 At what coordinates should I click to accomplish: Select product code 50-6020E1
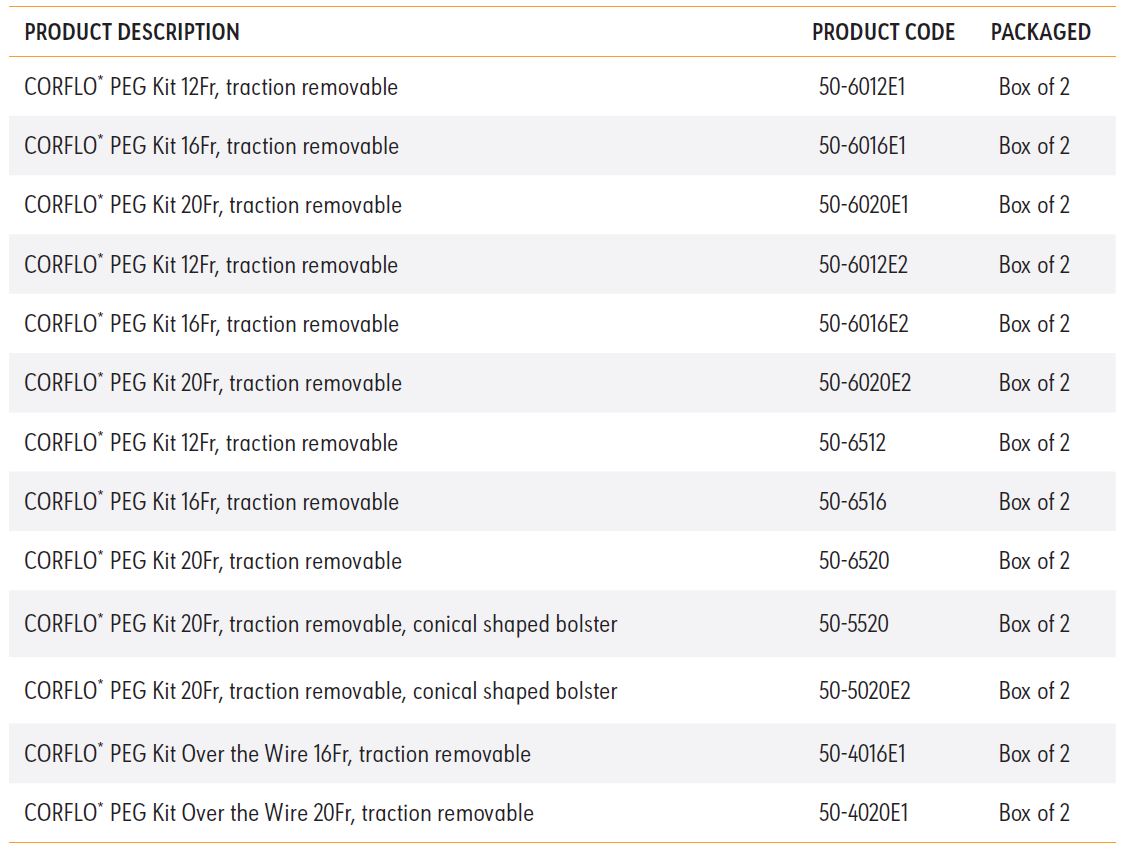[864, 205]
